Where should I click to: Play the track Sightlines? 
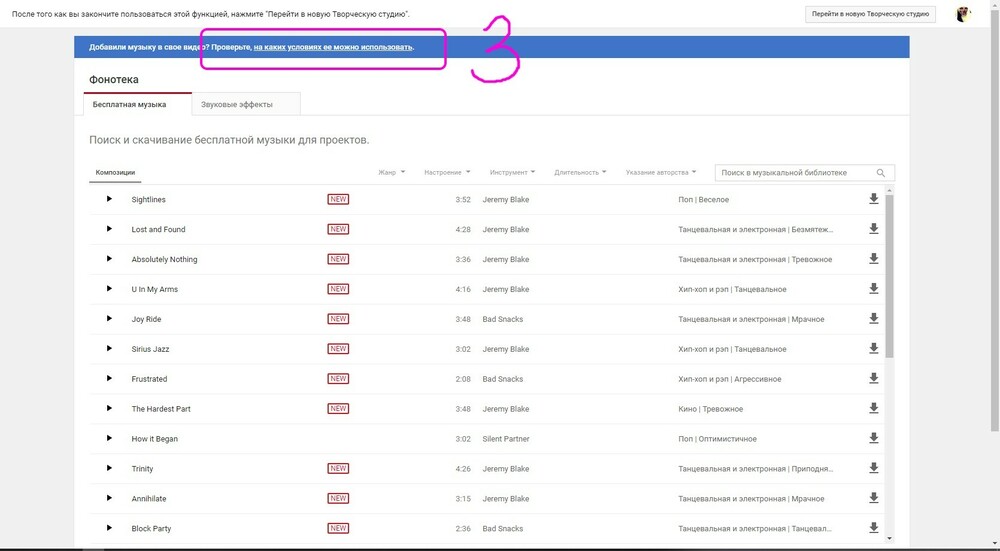point(109,199)
